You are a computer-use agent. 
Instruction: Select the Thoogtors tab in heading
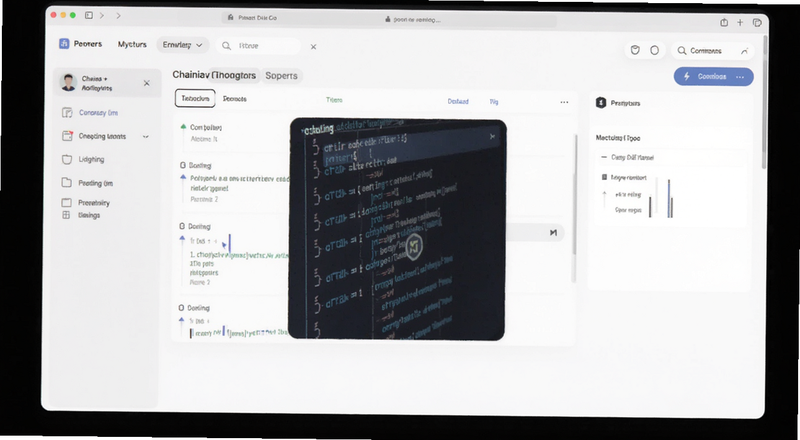click(235, 75)
